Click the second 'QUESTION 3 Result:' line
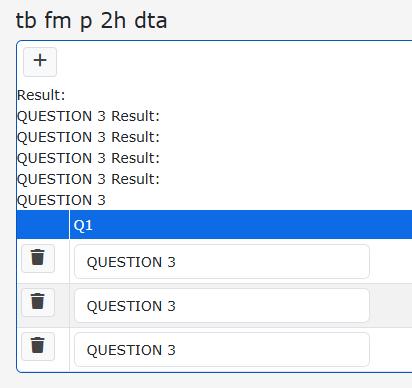Screen dimensions: 412x388 tap(88, 137)
